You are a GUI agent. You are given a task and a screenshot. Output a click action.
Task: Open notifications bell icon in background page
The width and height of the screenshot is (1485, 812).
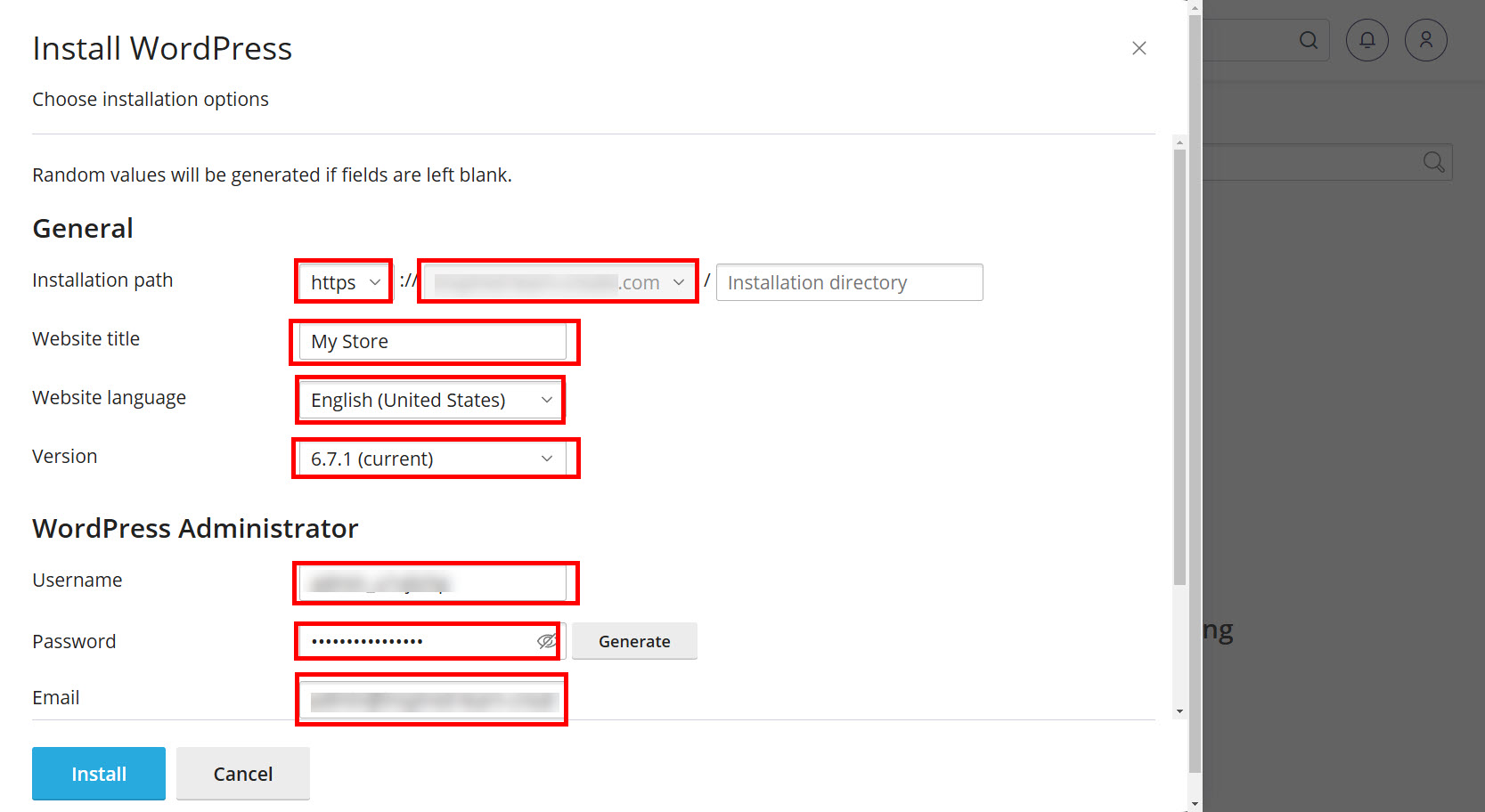pos(1367,40)
